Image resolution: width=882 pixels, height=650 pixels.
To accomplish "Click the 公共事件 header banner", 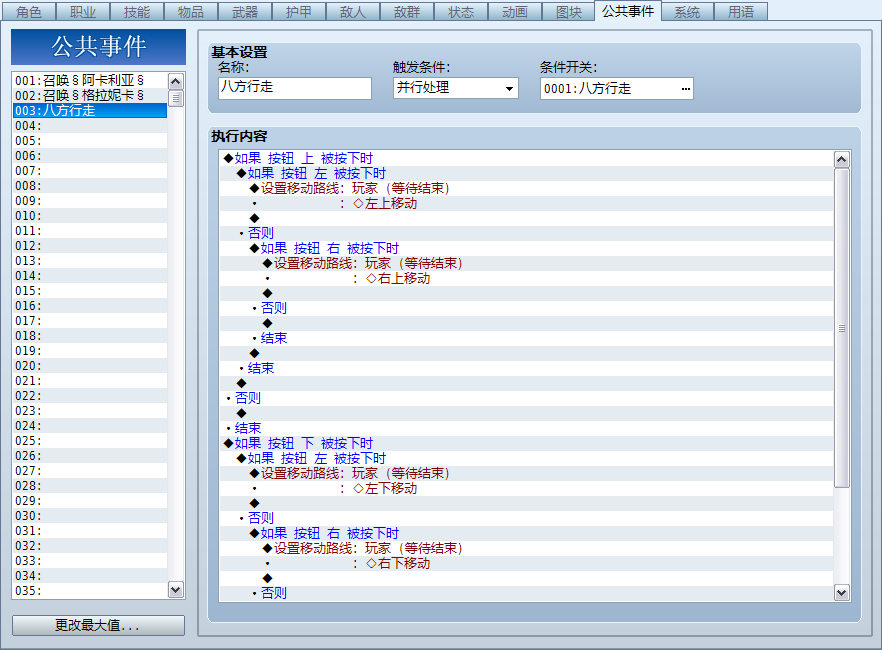I will 98,47.
